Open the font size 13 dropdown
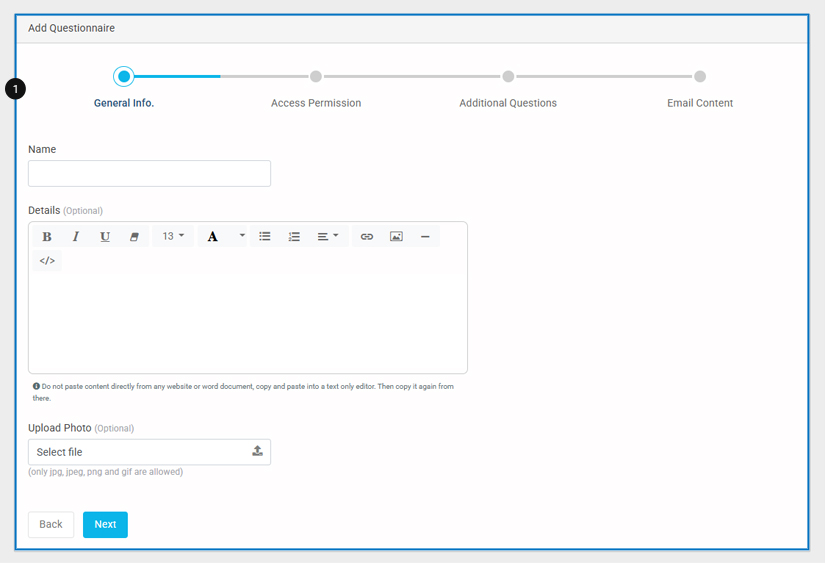The image size is (825, 566). click(x=173, y=237)
